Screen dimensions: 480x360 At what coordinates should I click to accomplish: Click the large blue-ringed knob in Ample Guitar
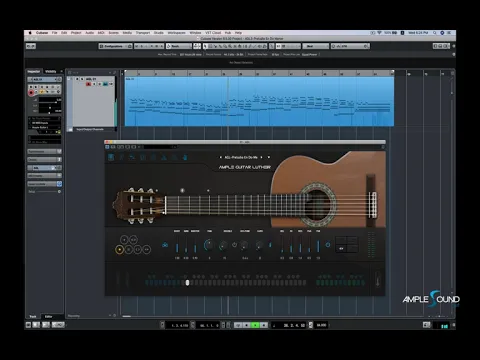pos(209,245)
